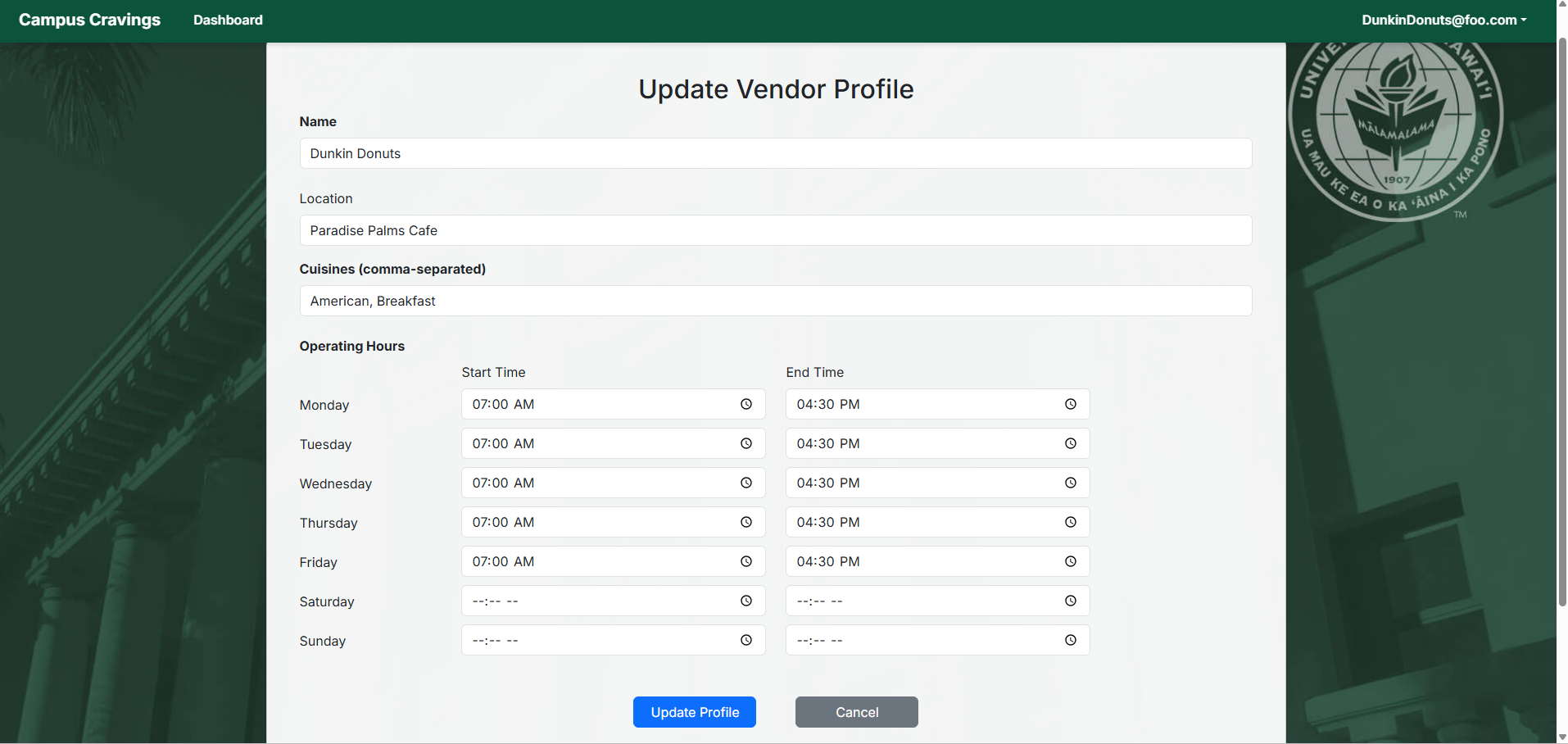
Task: Click the Campus Cravings brand link
Action: pos(89,20)
